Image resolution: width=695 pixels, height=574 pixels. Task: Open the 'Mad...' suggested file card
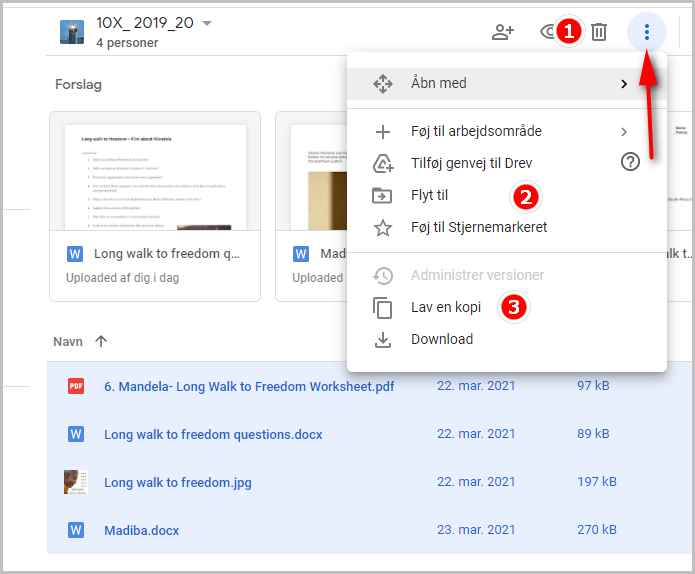311,207
